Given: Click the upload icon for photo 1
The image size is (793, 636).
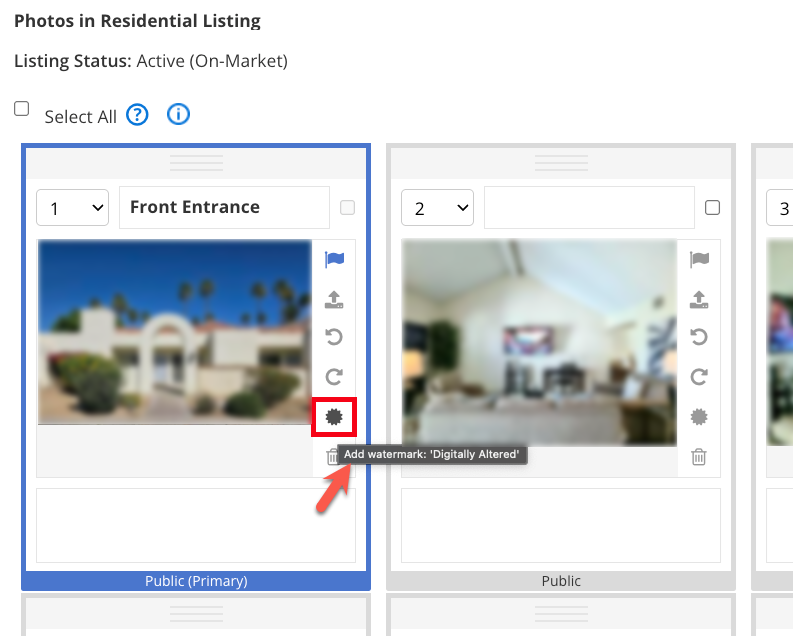Looking at the screenshot, I should click(x=334, y=299).
